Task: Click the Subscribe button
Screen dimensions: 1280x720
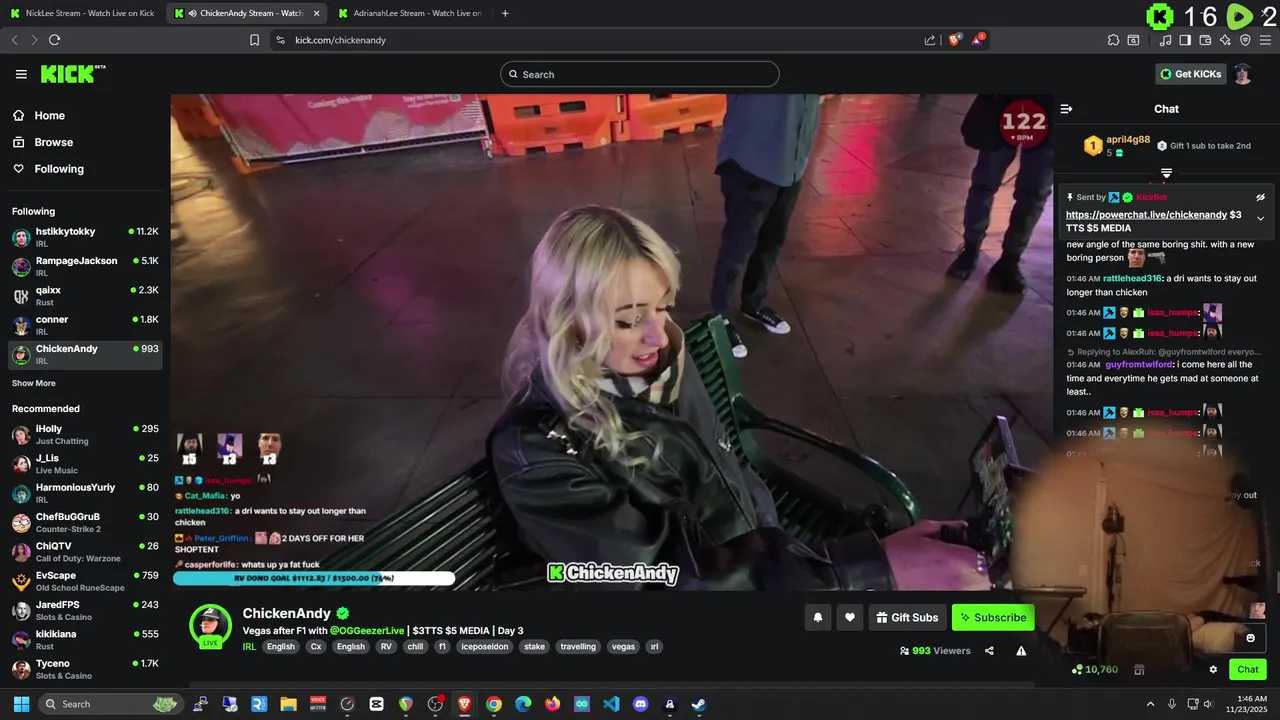Action: 993,617
